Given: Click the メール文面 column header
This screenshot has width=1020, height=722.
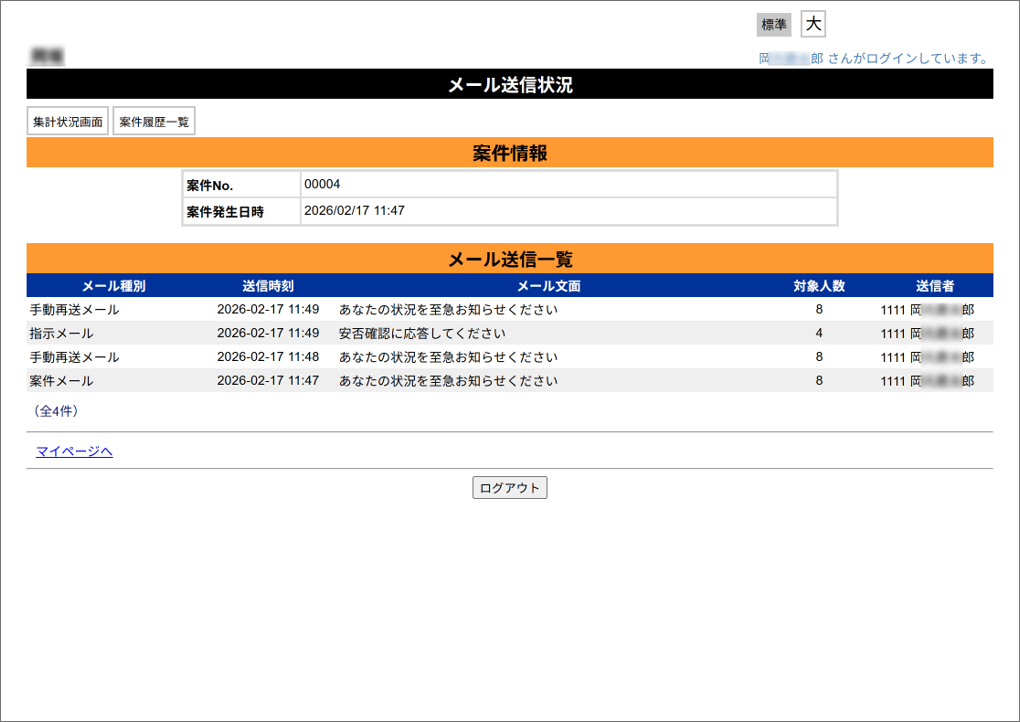Looking at the screenshot, I should (548, 286).
